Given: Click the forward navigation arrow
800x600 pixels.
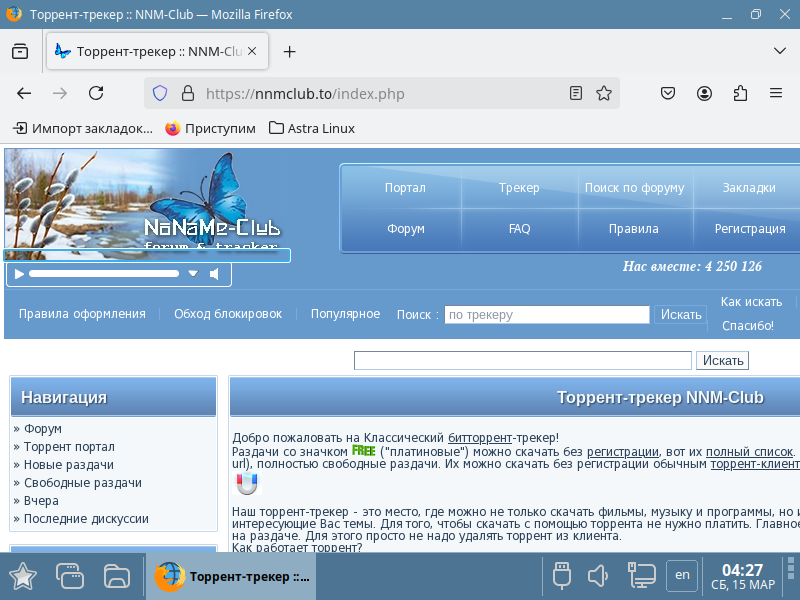Looking at the screenshot, I should [x=60, y=93].
